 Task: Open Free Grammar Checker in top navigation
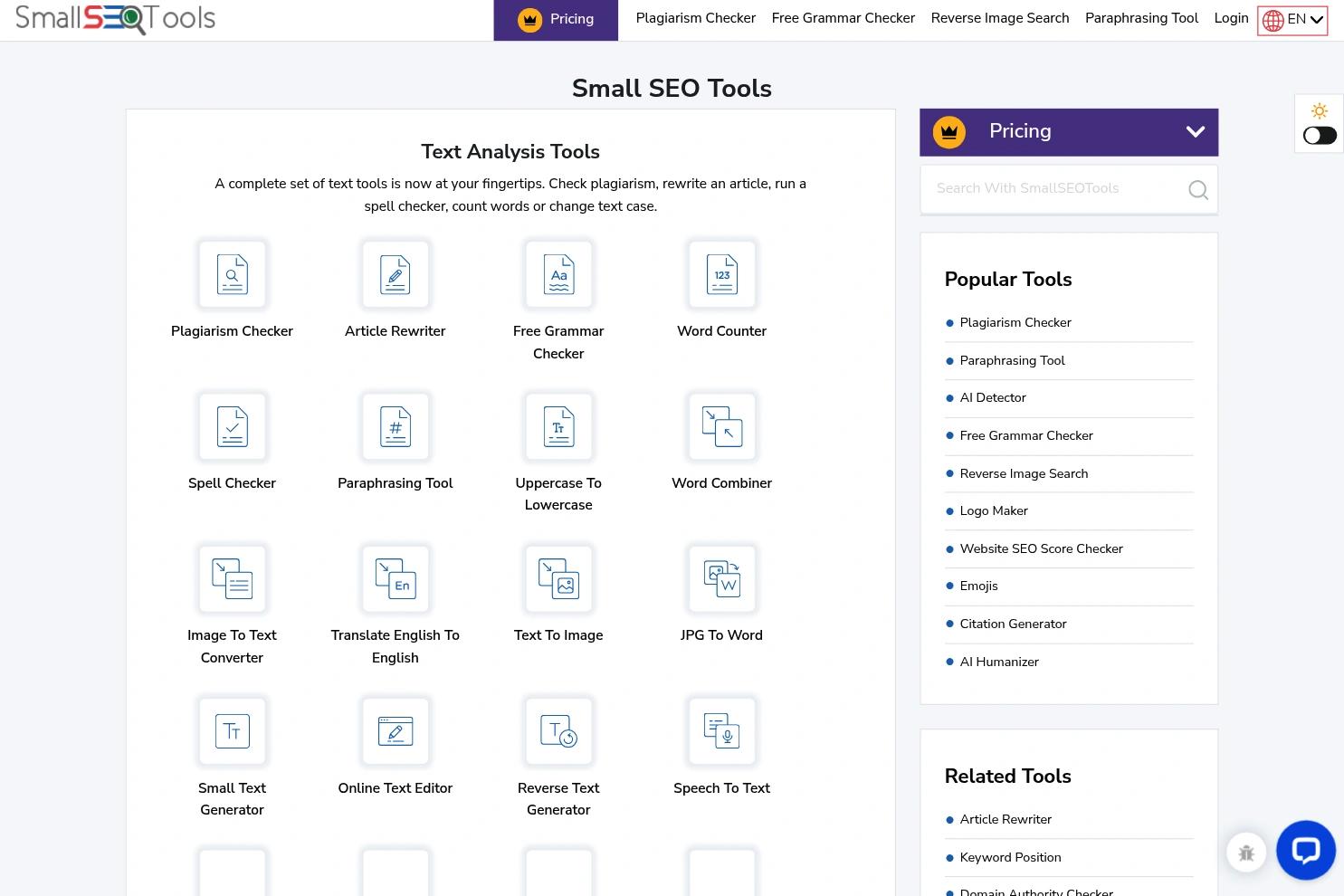[843, 18]
